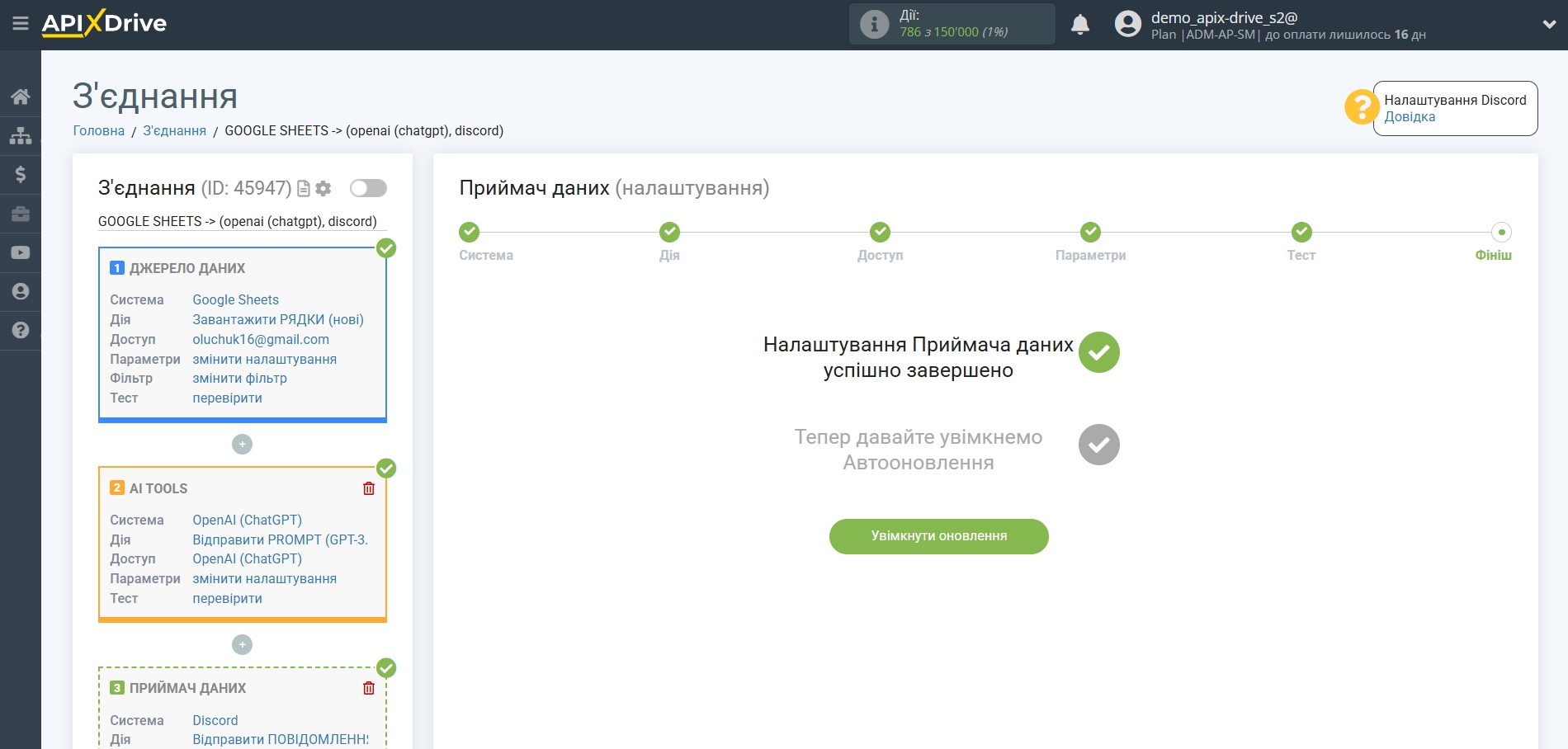Click green check badge on ПРИЙМАЧ ДАНИХ block
Screen dimensions: 1568x749
coord(386,668)
